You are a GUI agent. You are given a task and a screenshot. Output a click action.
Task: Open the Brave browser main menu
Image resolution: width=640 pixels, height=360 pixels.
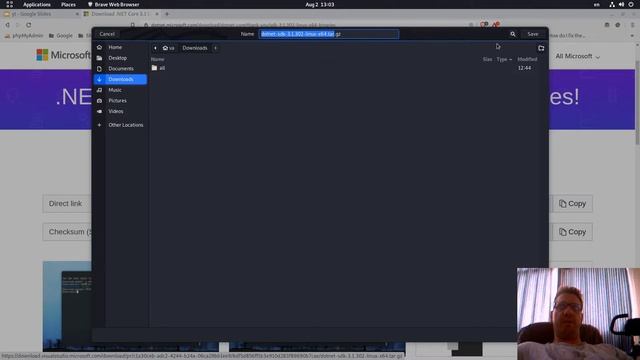pos(632,25)
